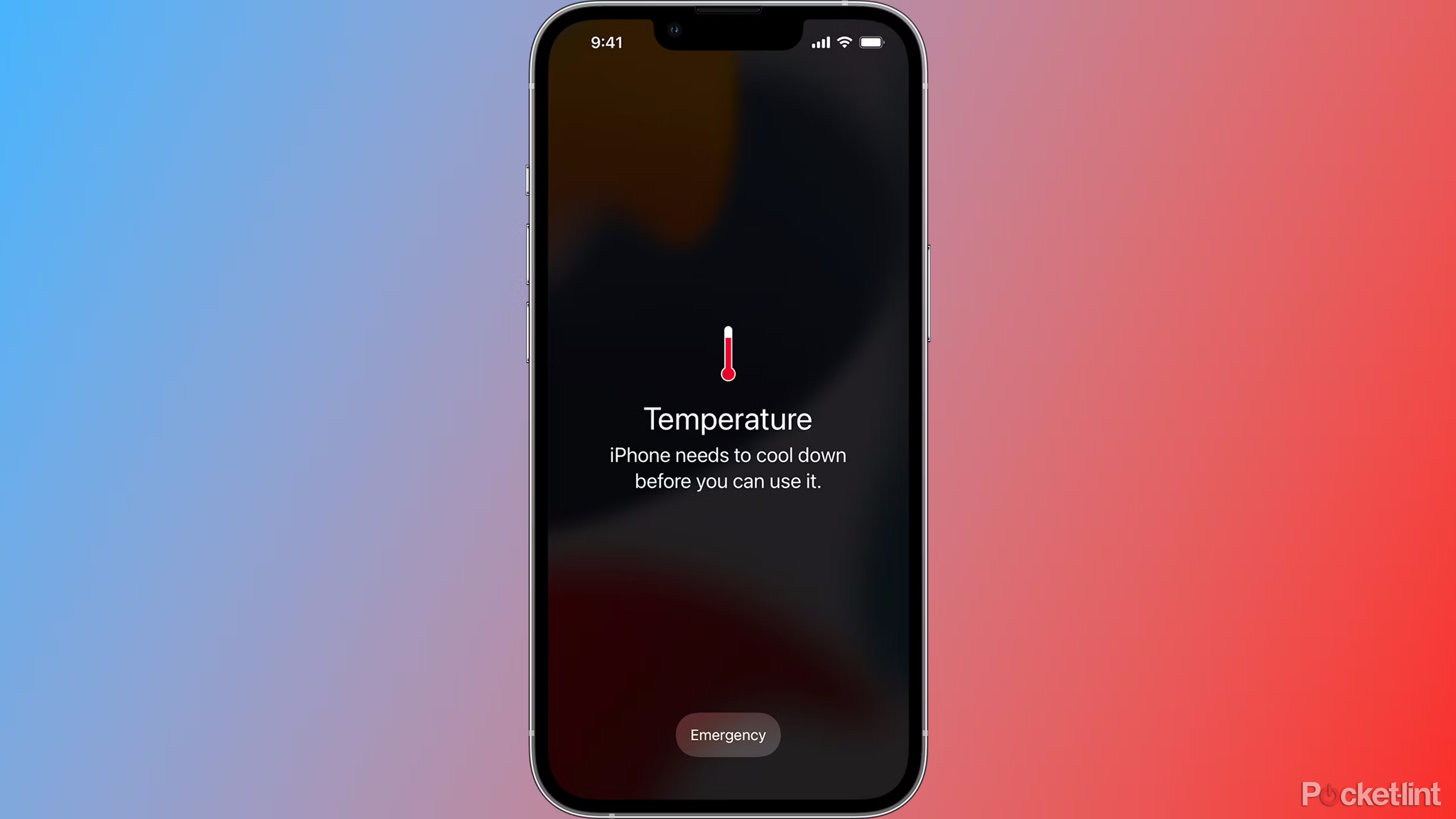This screenshot has width=1456, height=819.
Task: Tap the Wi-Fi connection icon
Action: (850, 42)
